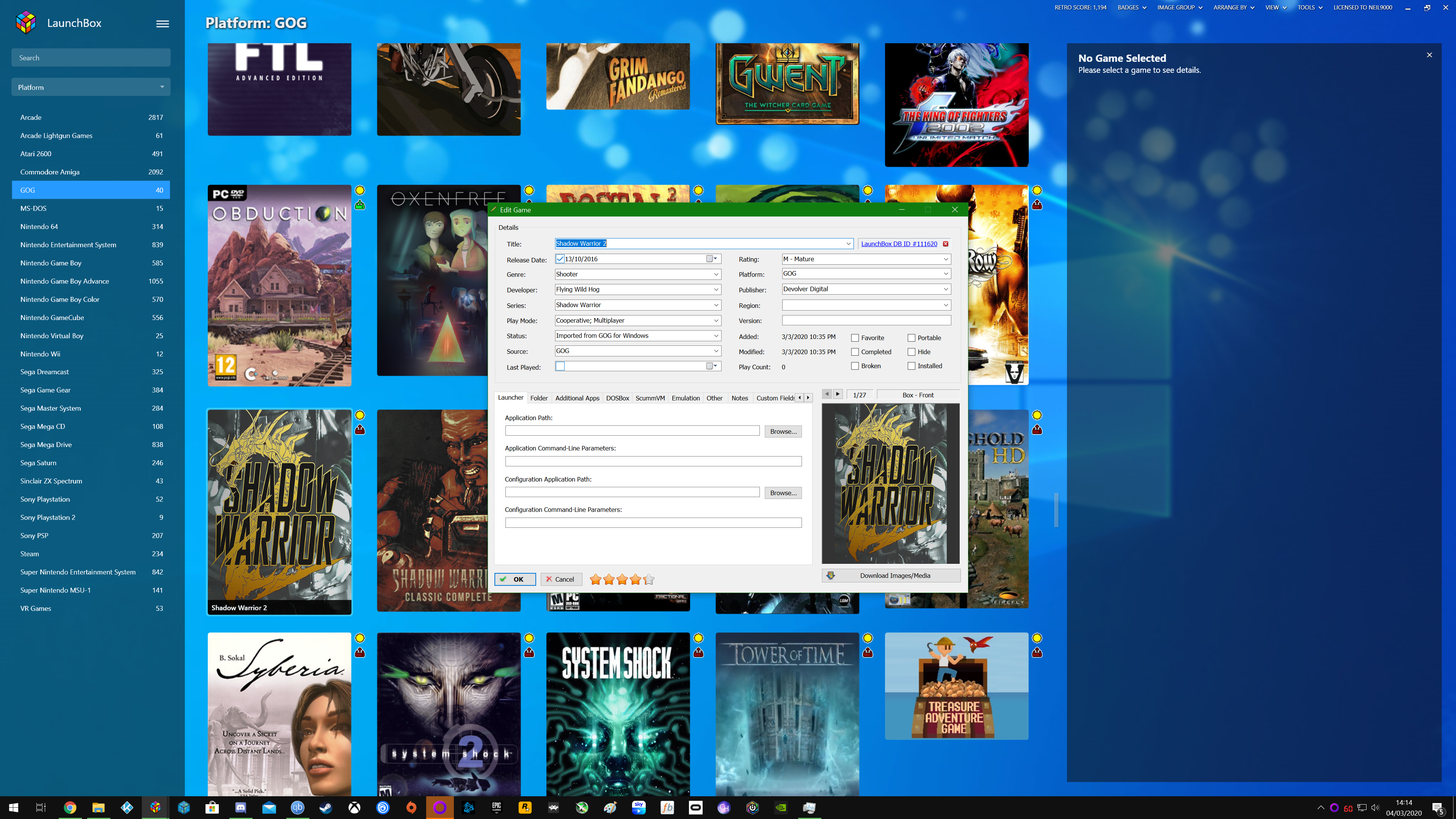Click the LaunchBox cube logo
Image resolution: width=1456 pixels, height=819 pixels.
pos(26,23)
